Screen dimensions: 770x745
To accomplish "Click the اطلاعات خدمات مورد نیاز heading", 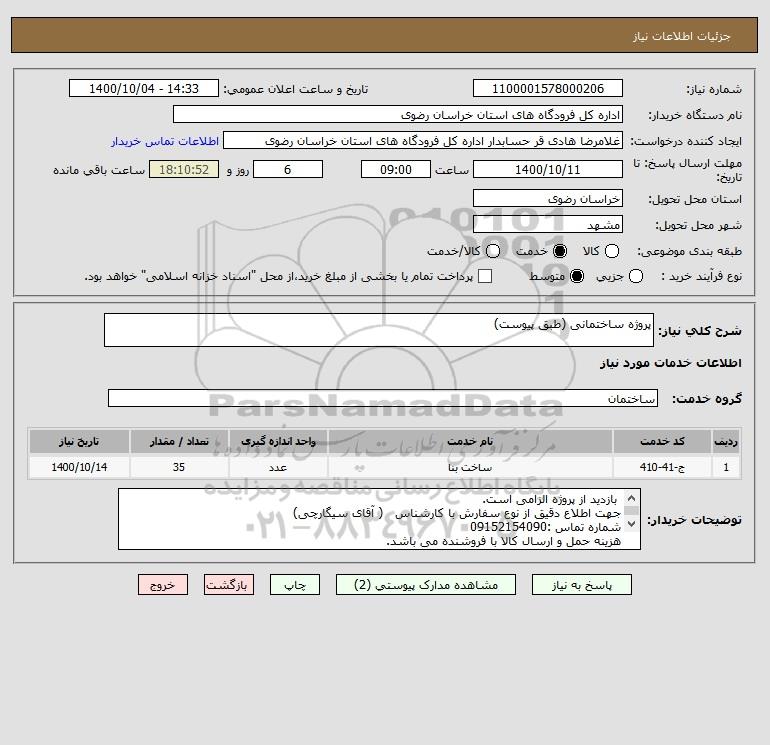I will (x=670, y=363).
